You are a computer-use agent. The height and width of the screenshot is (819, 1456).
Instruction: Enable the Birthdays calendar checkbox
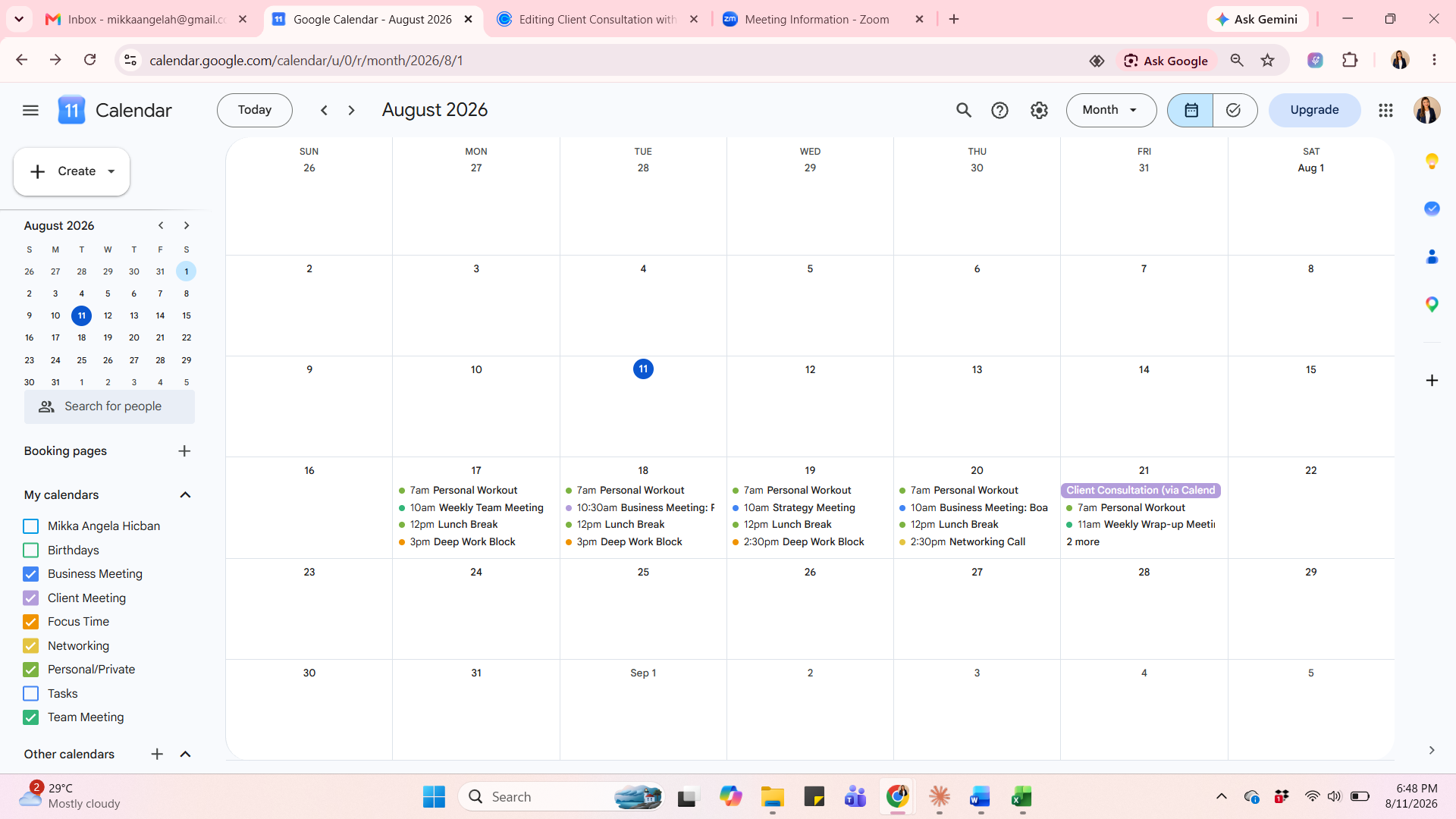tap(31, 551)
